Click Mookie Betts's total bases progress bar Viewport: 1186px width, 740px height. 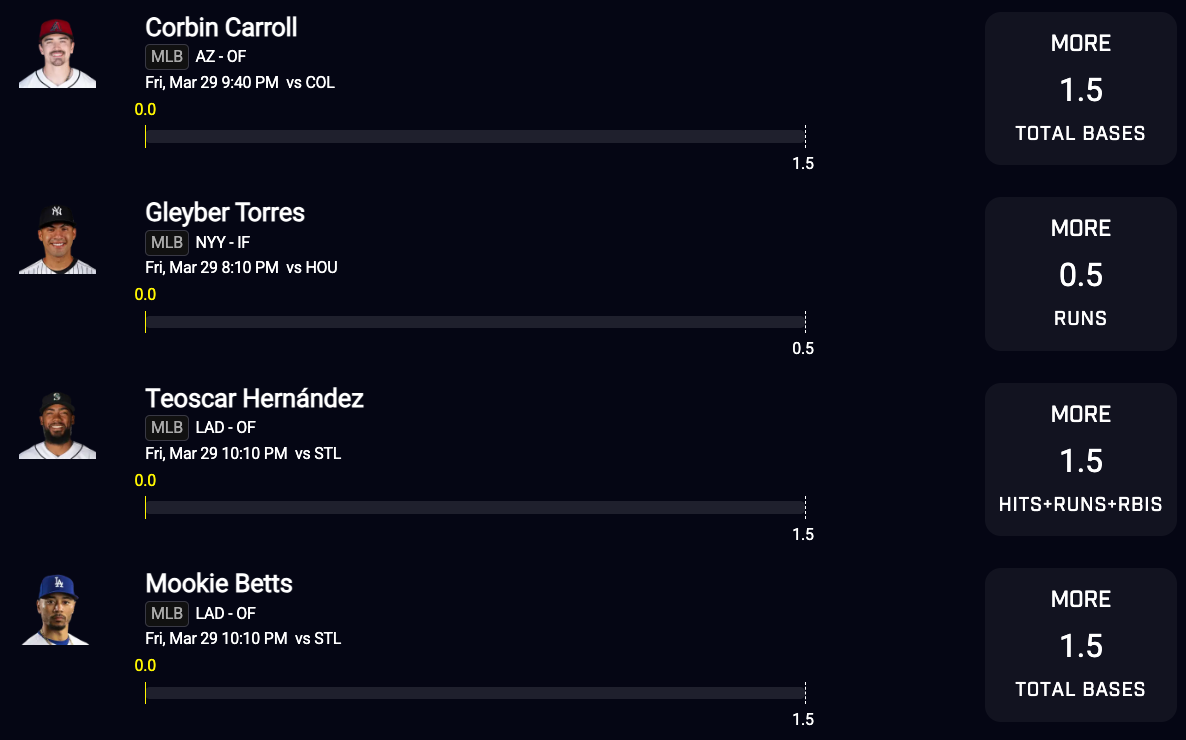(475, 693)
